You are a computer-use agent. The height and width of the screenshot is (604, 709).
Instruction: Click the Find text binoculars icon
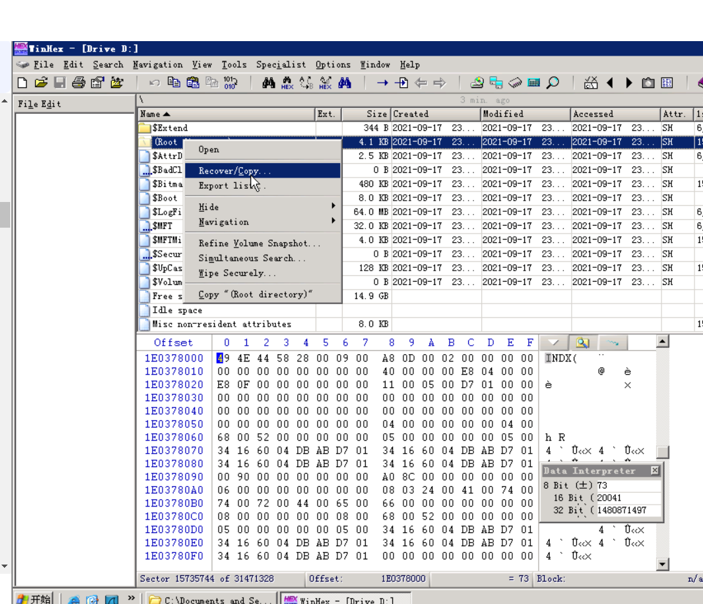tap(269, 83)
